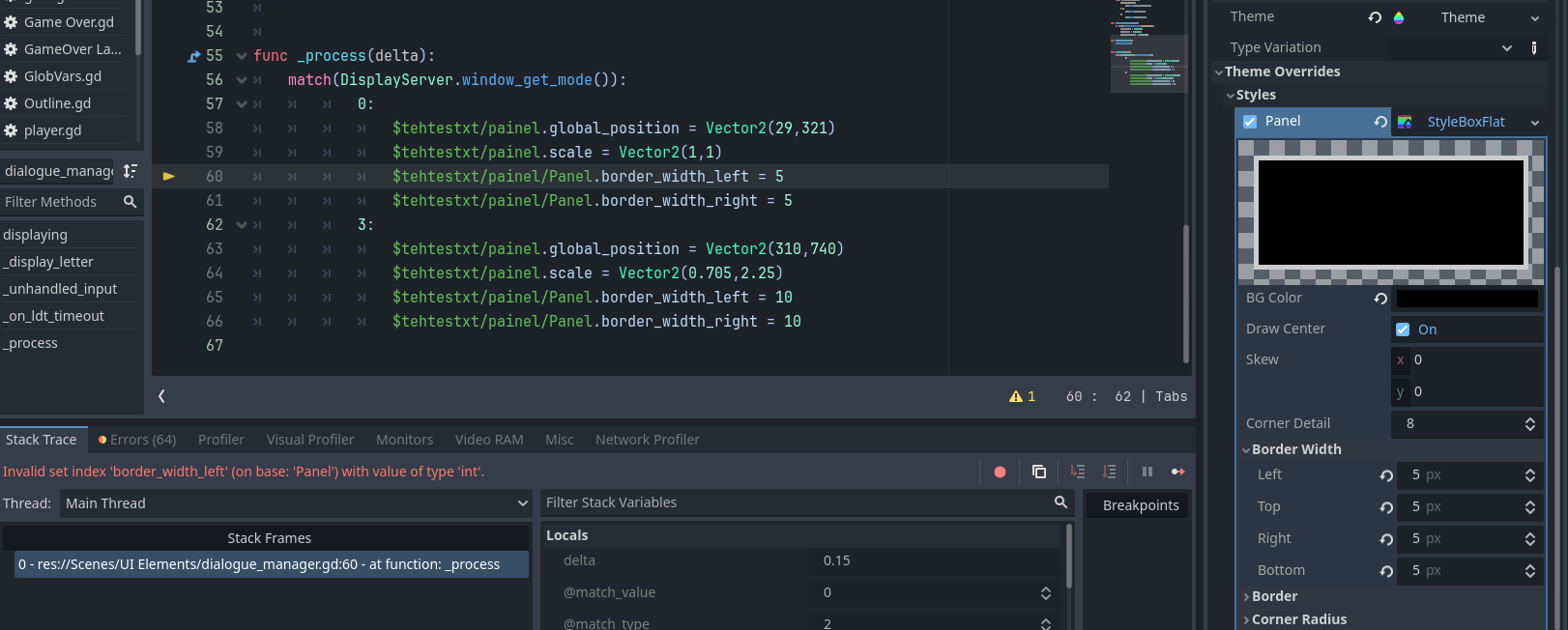Image resolution: width=1568 pixels, height=630 pixels.
Task: Open the StyleBoxFlat resource dropdown
Action: [x=1534, y=123]
